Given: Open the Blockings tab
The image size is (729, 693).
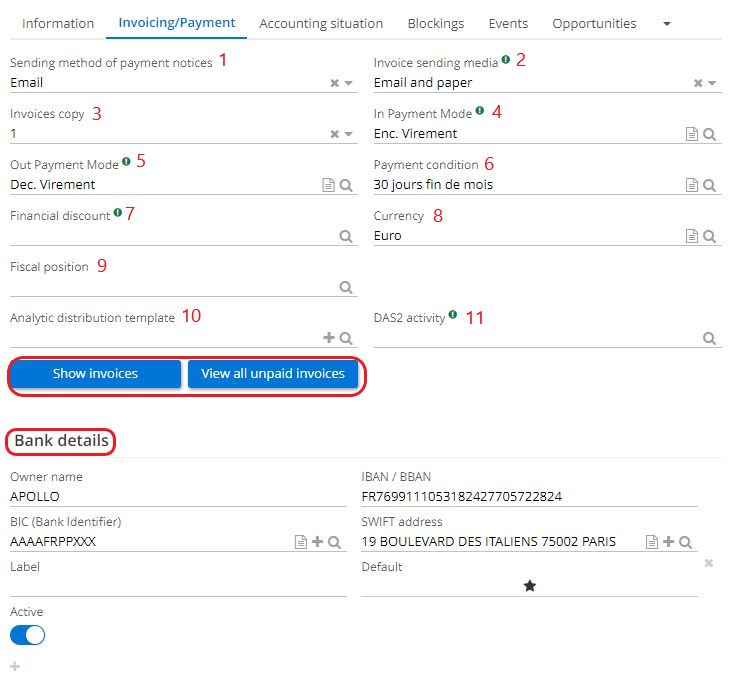Looking at the screenshot, I should coord(435,23).
